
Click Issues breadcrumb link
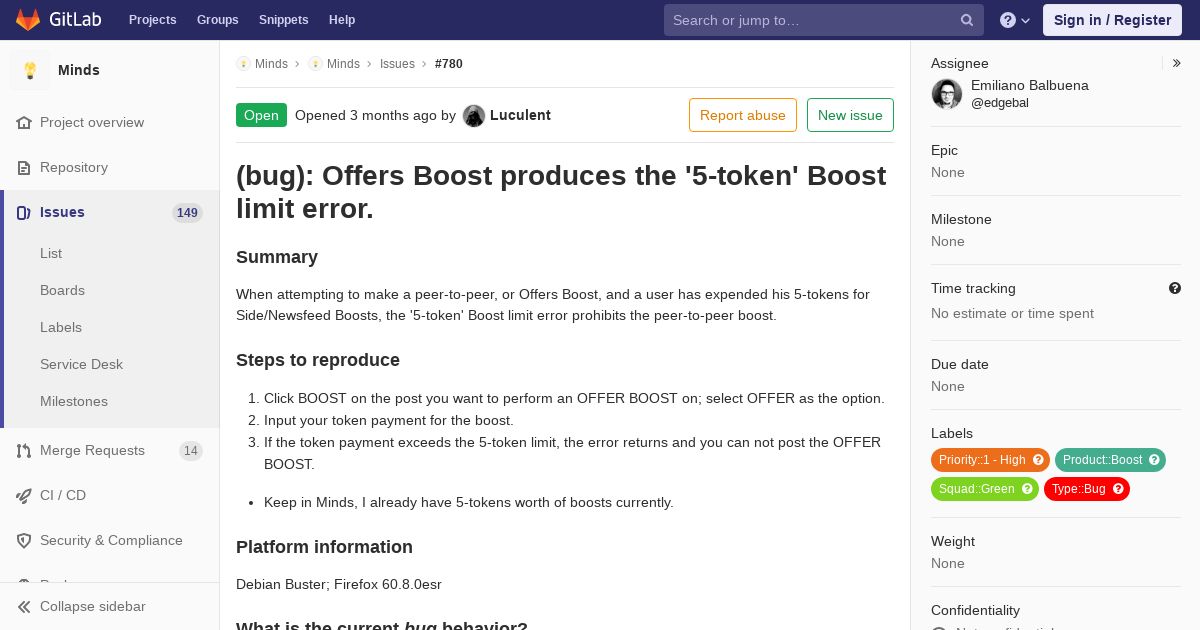pyautogui.click(x=397, y=64)
